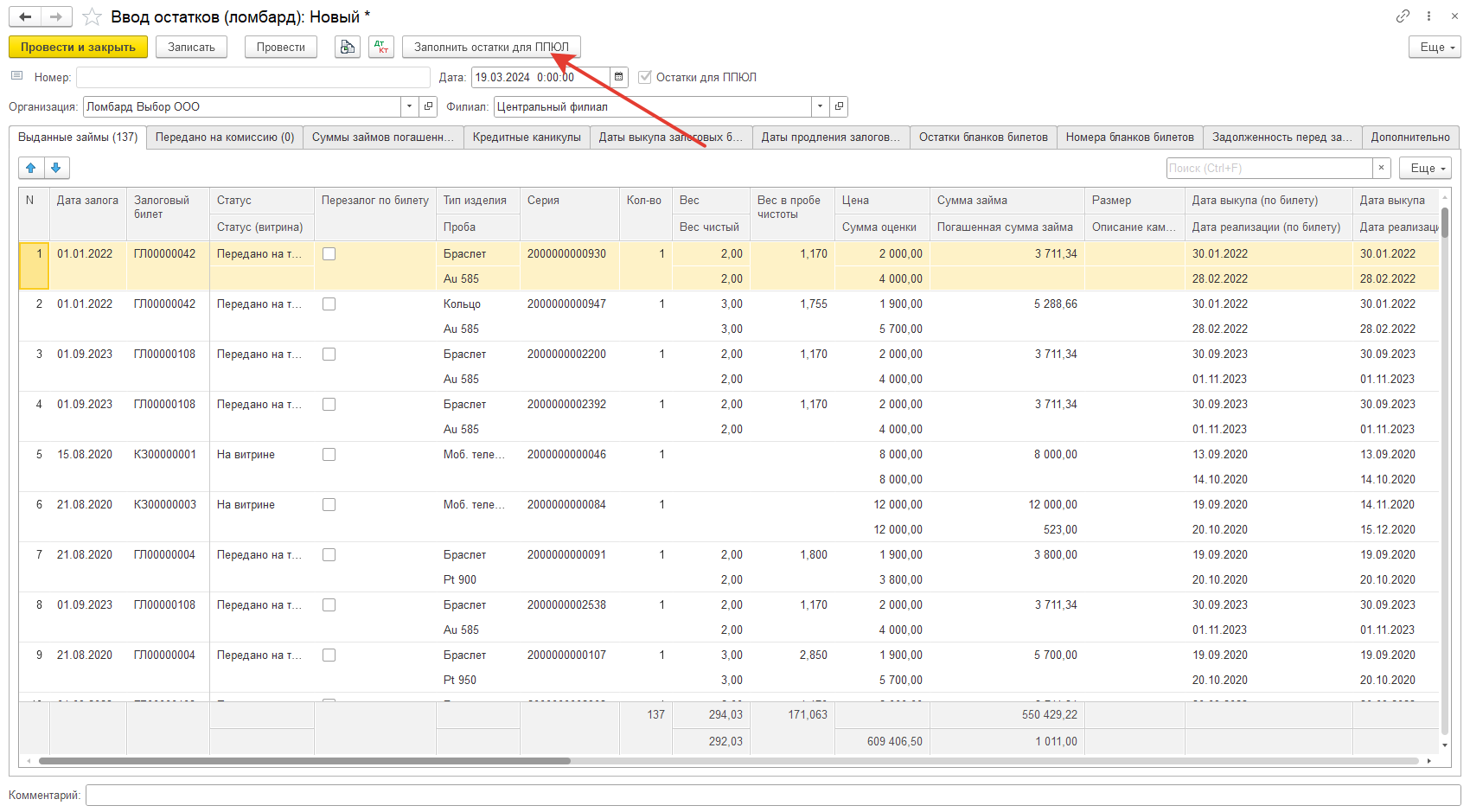Check Перезалог по билету in row 2
Image resolution: width=1470 pixels, height=812 pixels.
pos(329,304)
